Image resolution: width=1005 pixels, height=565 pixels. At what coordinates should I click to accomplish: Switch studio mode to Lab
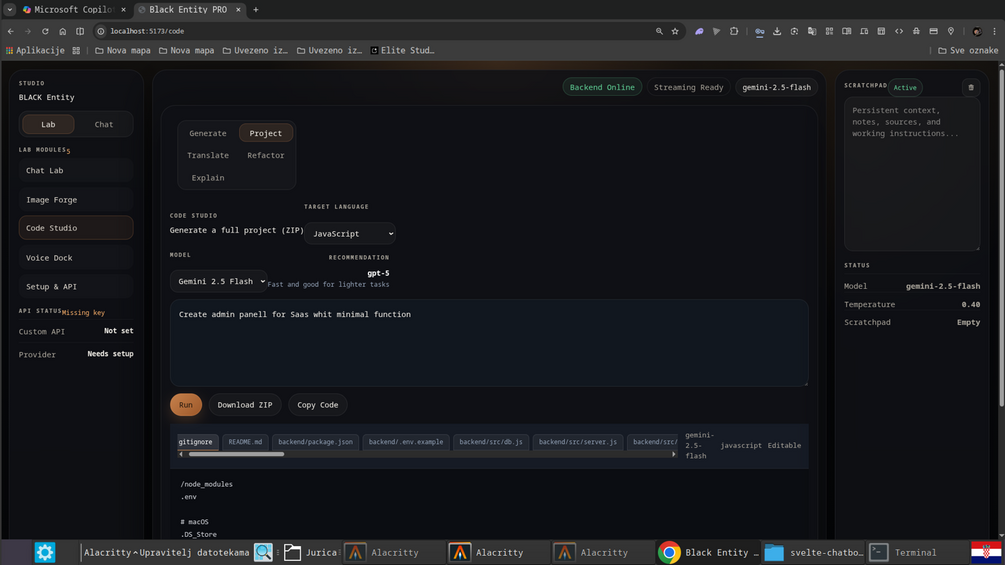[48, 124]
